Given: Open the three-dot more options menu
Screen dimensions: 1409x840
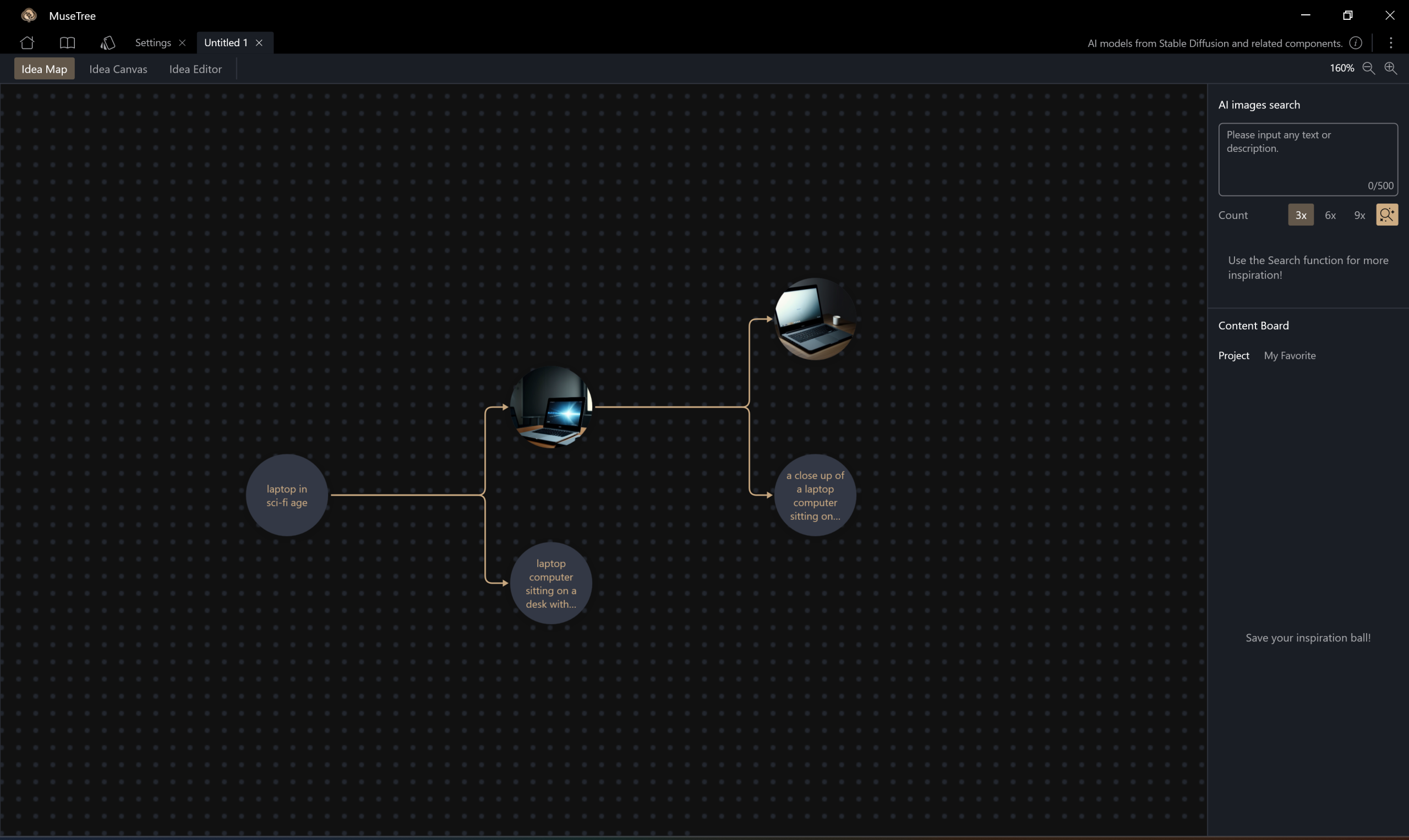Looking at the screenshot, I should tap(1390, 43).
